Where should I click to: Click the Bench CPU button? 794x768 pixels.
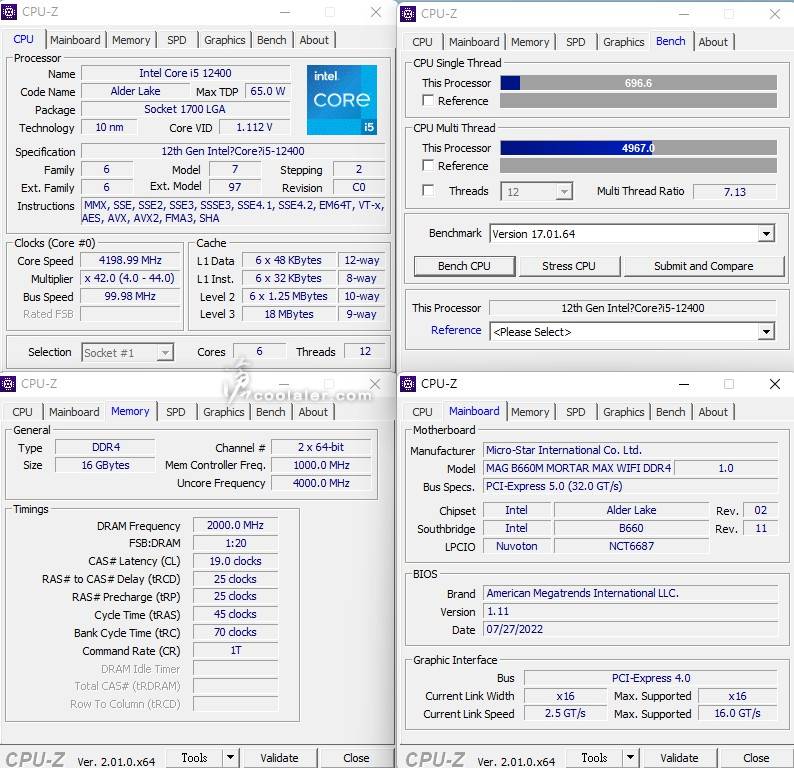[x=464, y=266]
